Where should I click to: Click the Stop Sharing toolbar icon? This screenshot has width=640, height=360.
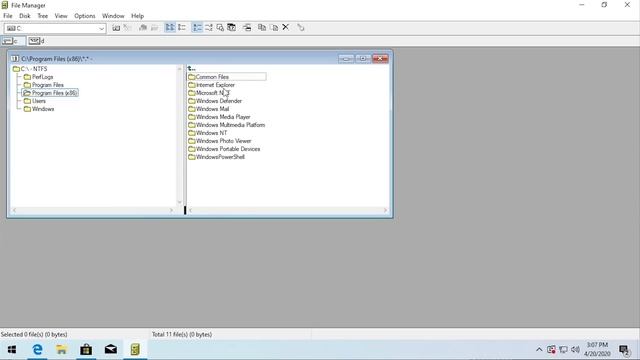(x=154, y=28)
